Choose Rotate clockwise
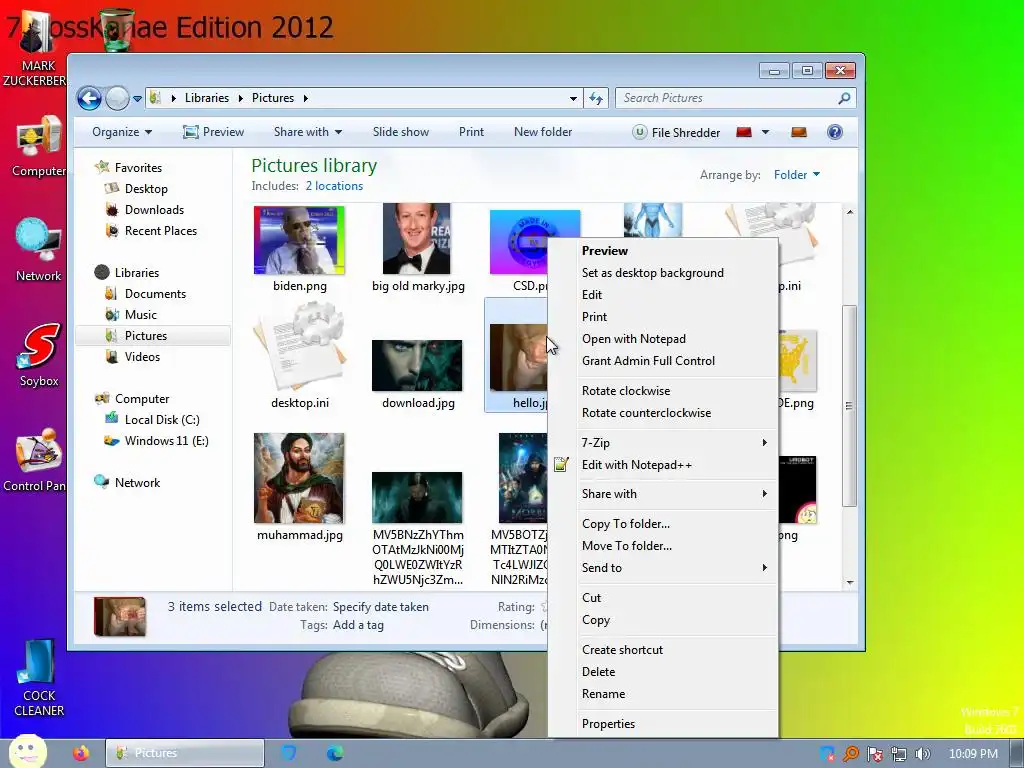The height and width of the screenshot is (768, 1024). click(662, 391)
